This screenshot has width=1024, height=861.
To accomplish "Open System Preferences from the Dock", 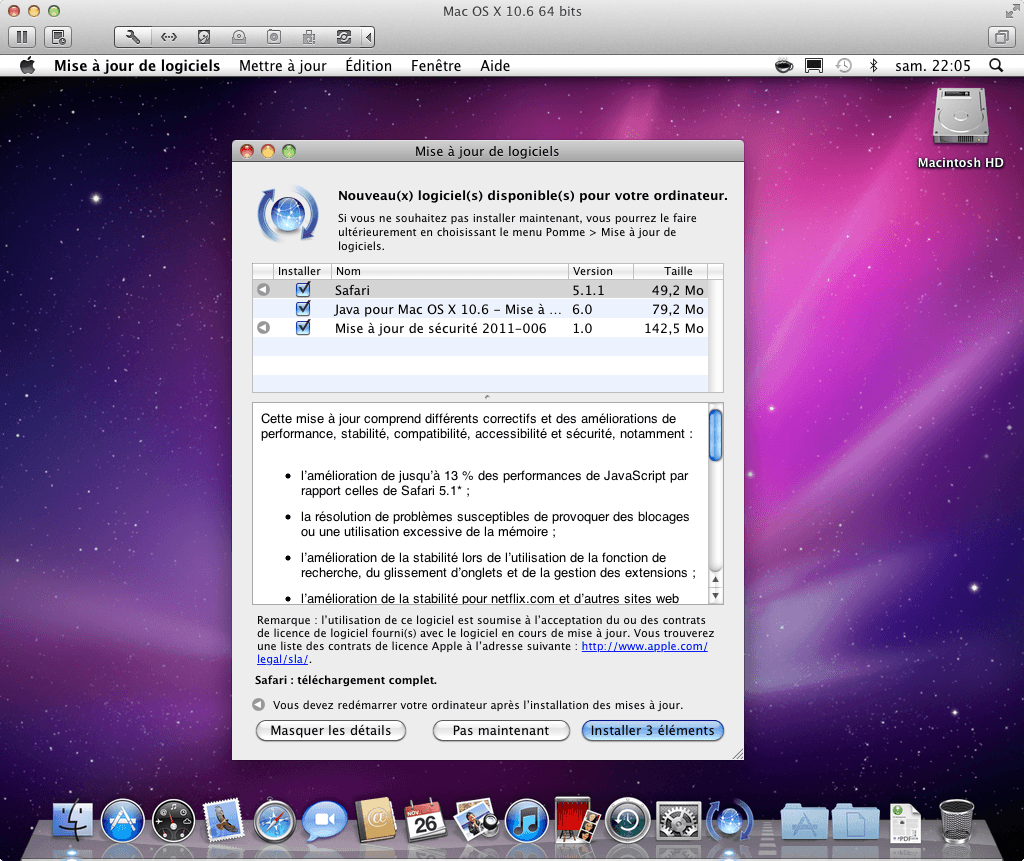I will click(x=678, y=820).
